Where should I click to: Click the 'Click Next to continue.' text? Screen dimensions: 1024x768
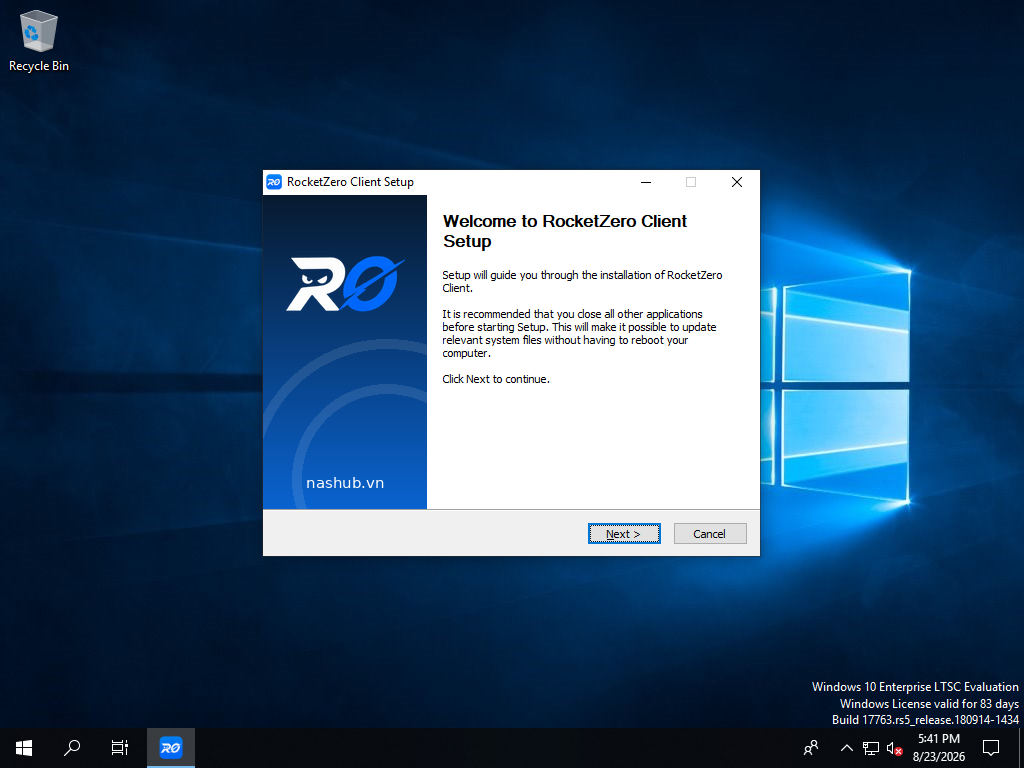pyautogui.click(x=496, y=379)
